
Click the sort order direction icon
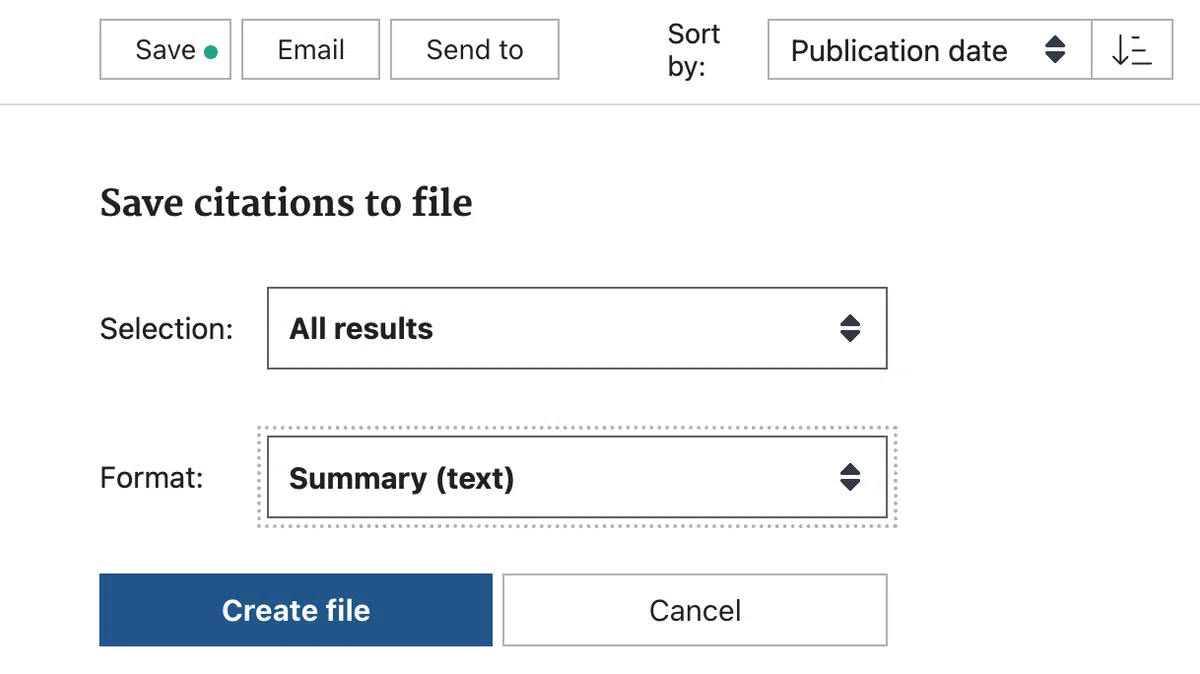[1132, 50]
